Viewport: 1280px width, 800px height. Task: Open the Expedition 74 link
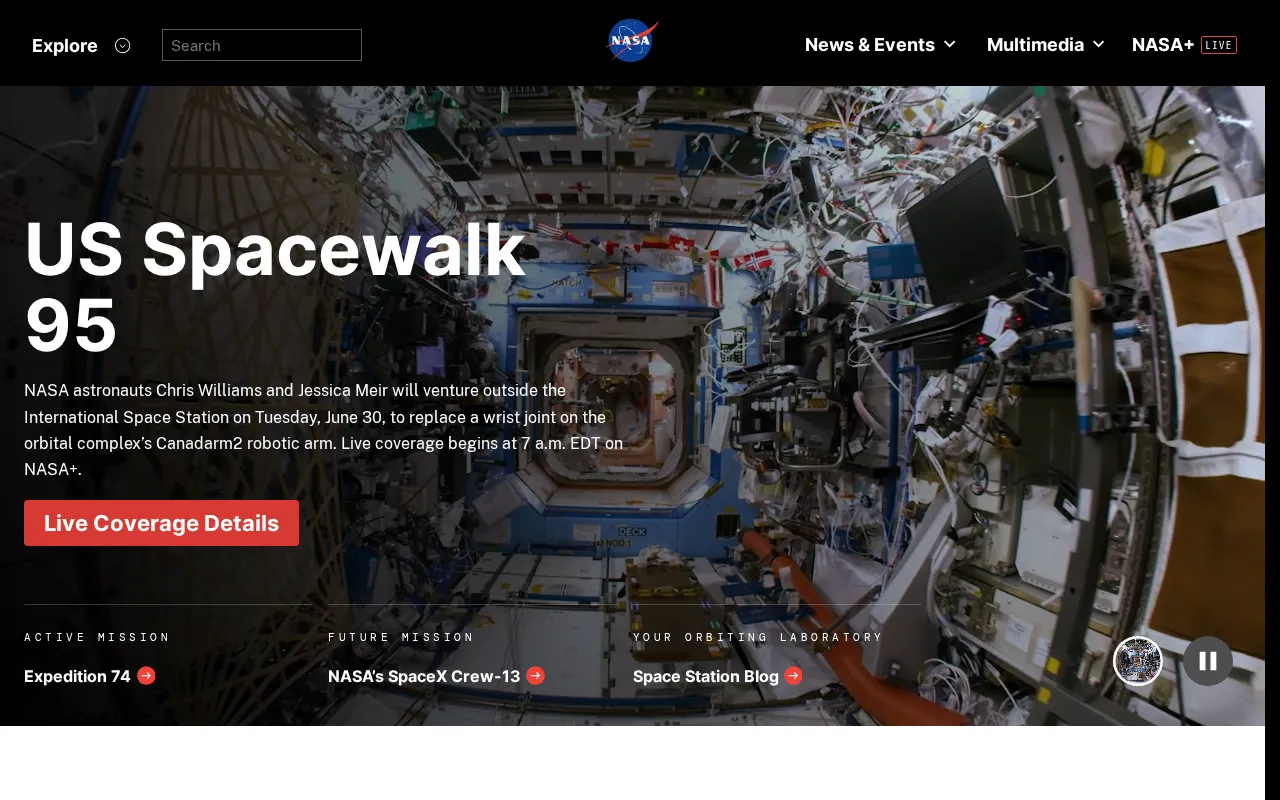coord(77,676)
